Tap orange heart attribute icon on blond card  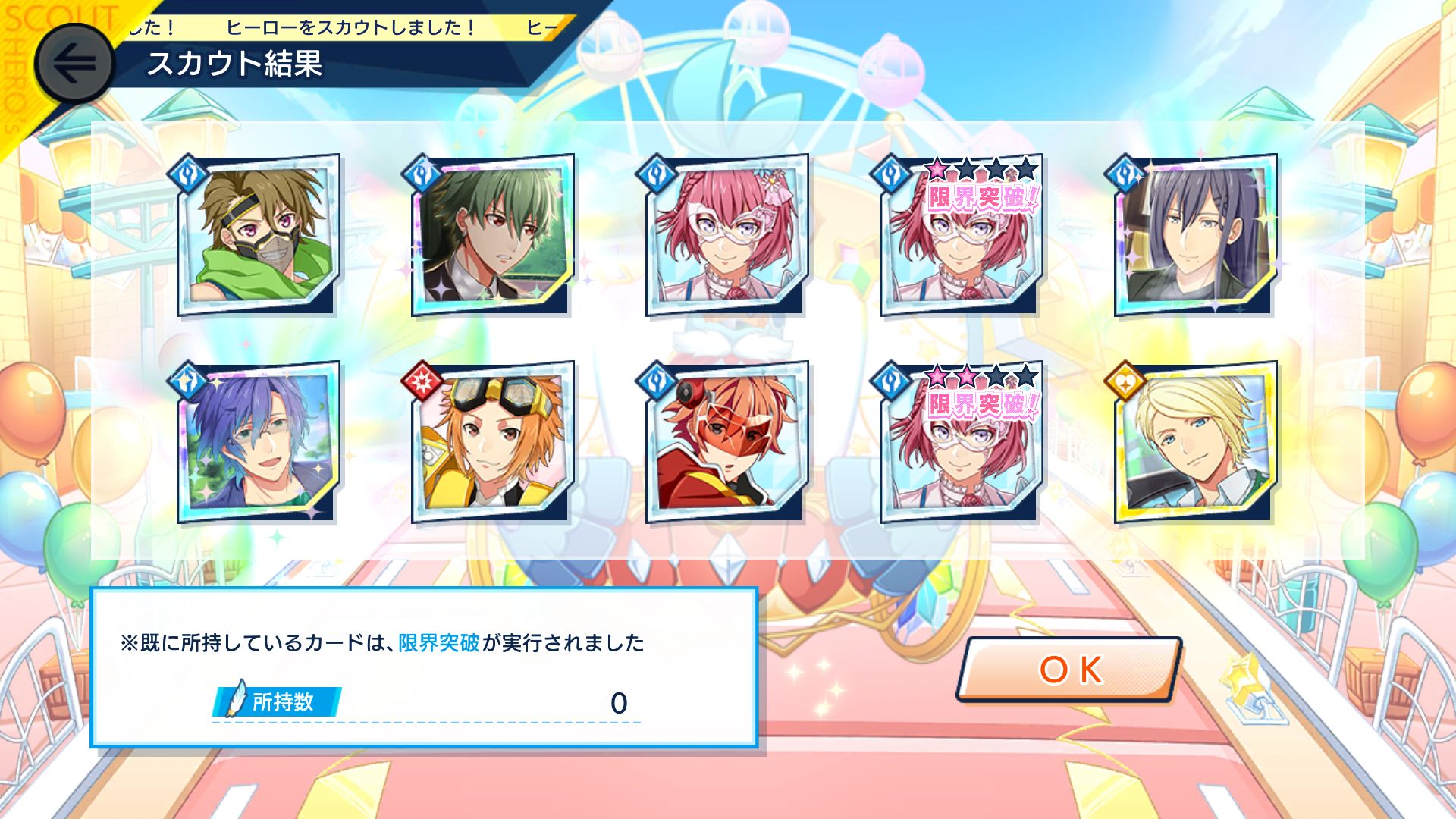[x=1126, y=380]
